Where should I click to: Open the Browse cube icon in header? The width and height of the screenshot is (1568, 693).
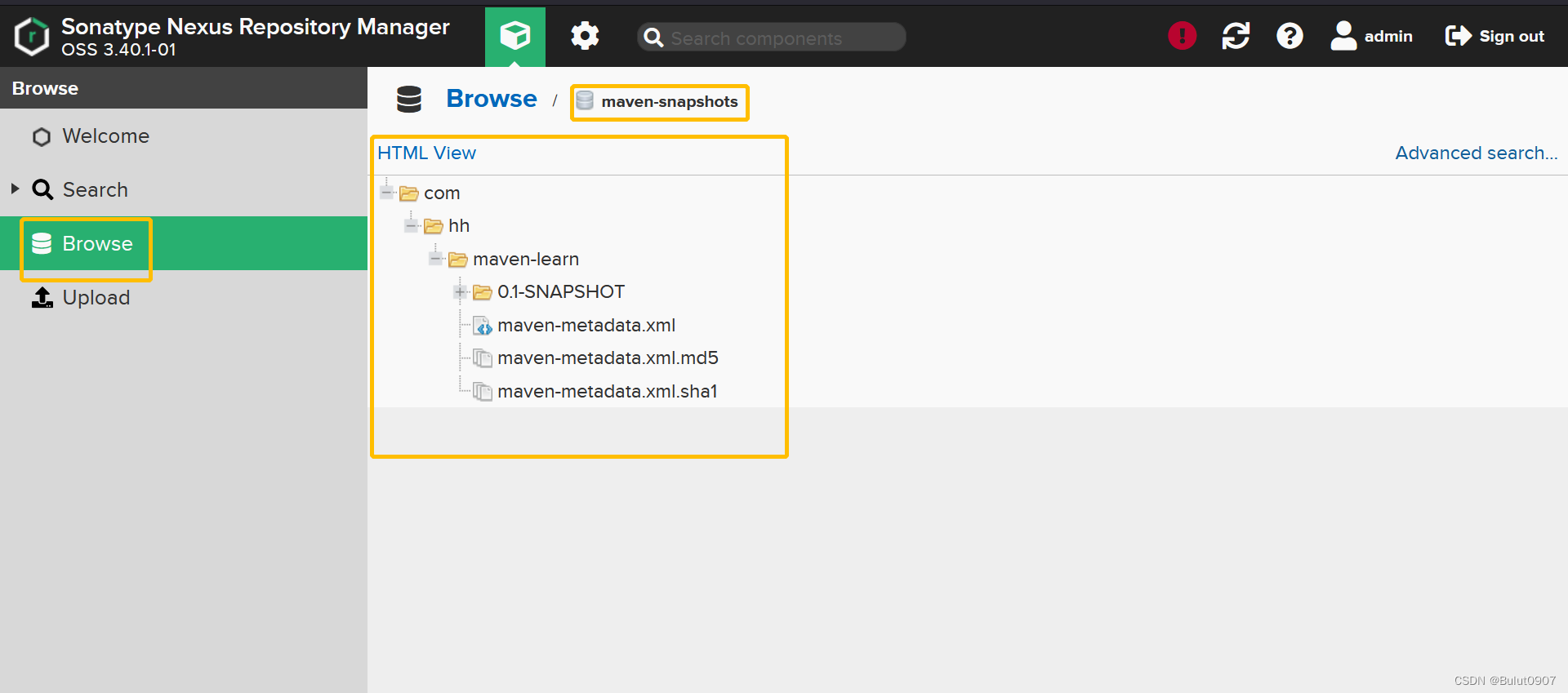515,36
